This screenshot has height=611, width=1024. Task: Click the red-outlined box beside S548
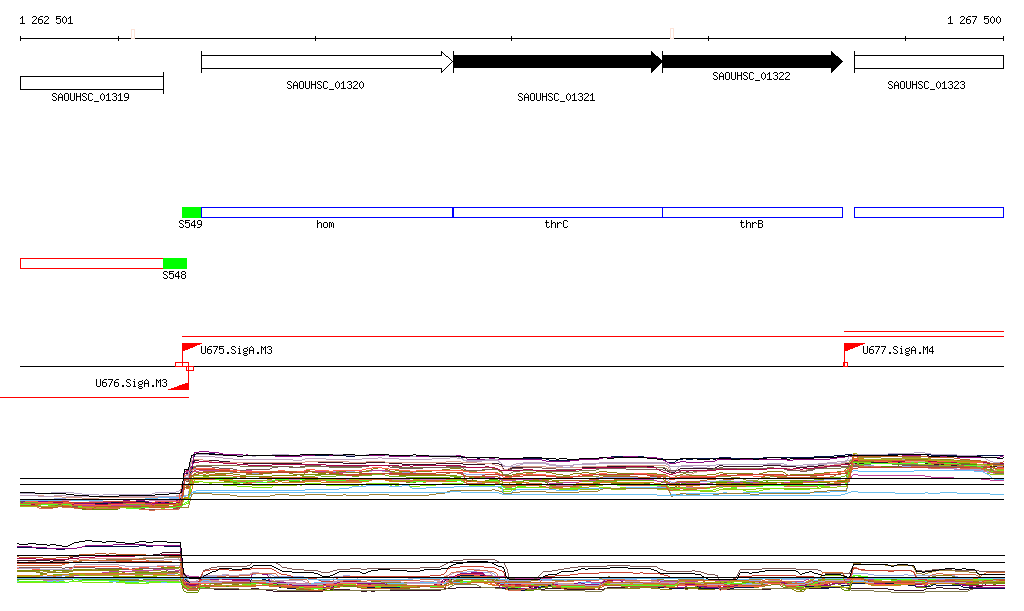(x=91, y=263)
